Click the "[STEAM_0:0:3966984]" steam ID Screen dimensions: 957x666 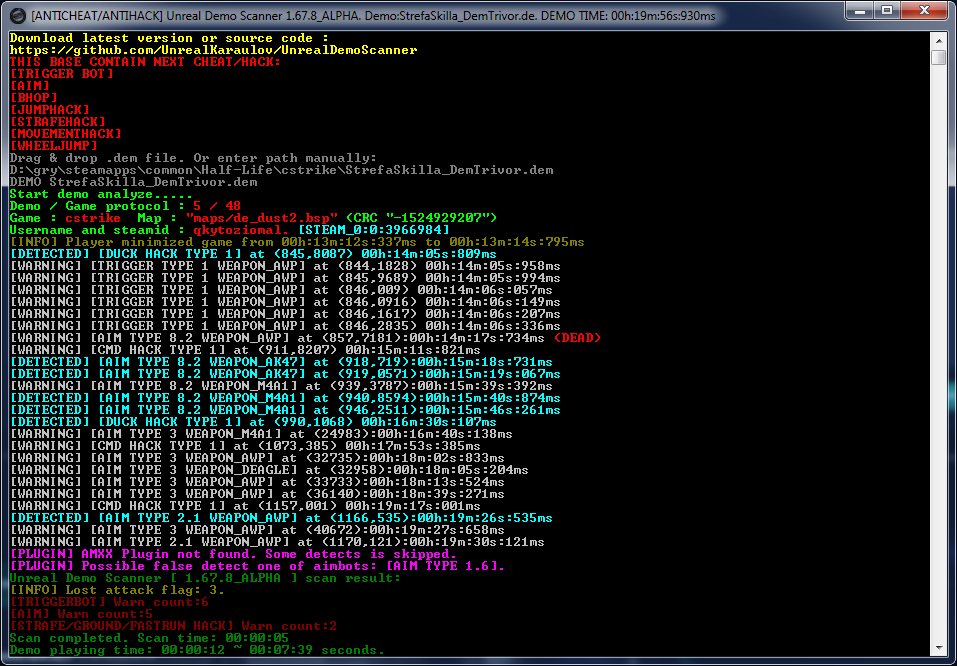point(374,230)
